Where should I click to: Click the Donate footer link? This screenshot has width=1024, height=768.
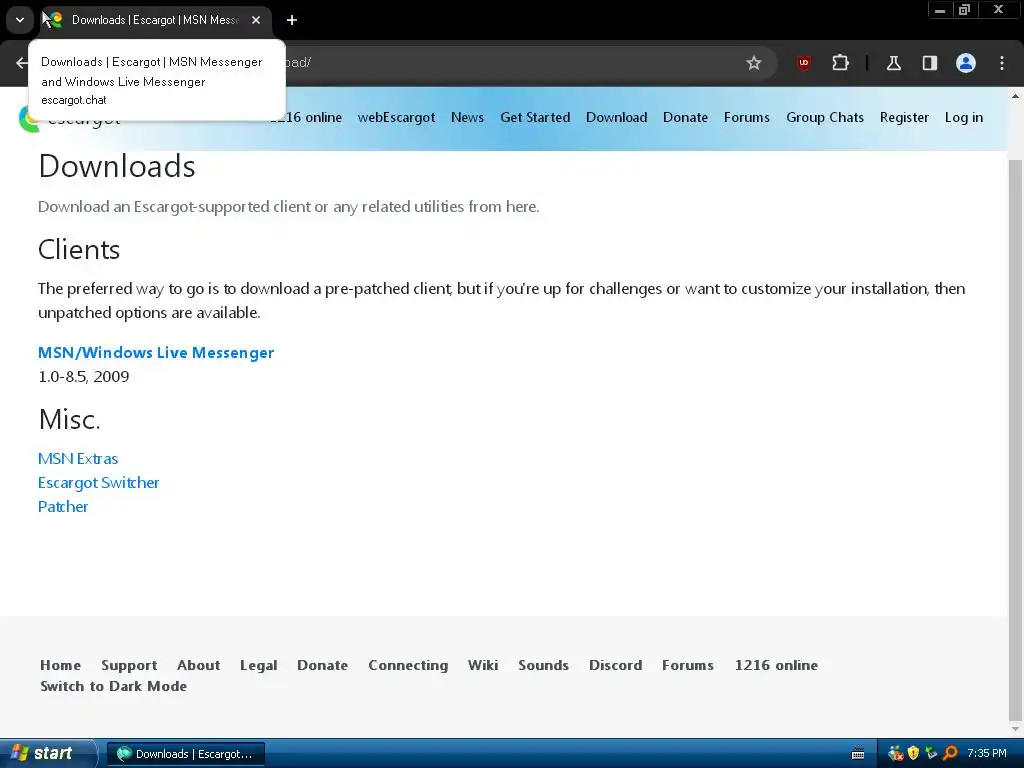click(x=323, y=665)
